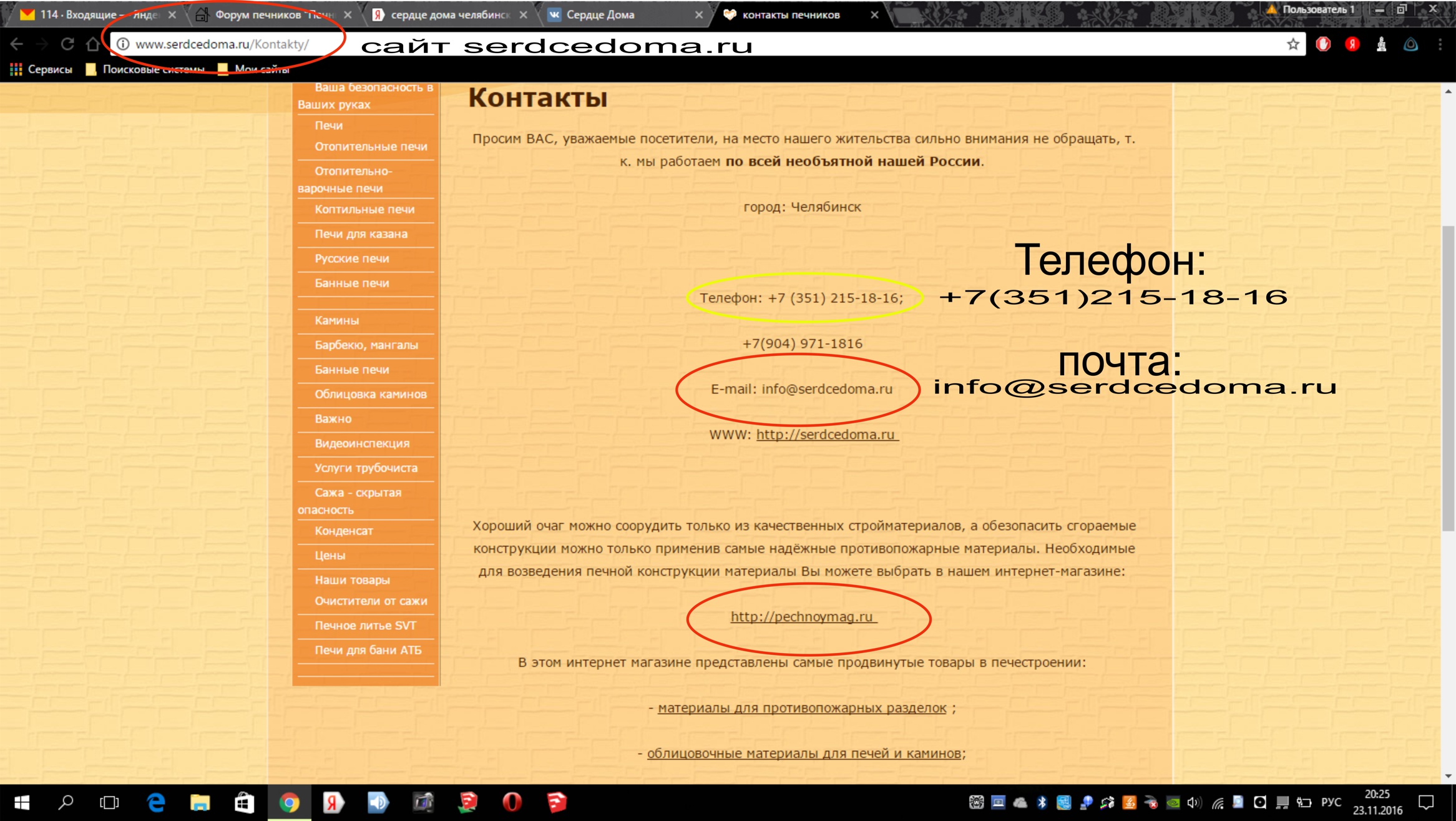Switch the РУС keyboard language indicator
The image size is (1456, 821).
coord(1331,802)
